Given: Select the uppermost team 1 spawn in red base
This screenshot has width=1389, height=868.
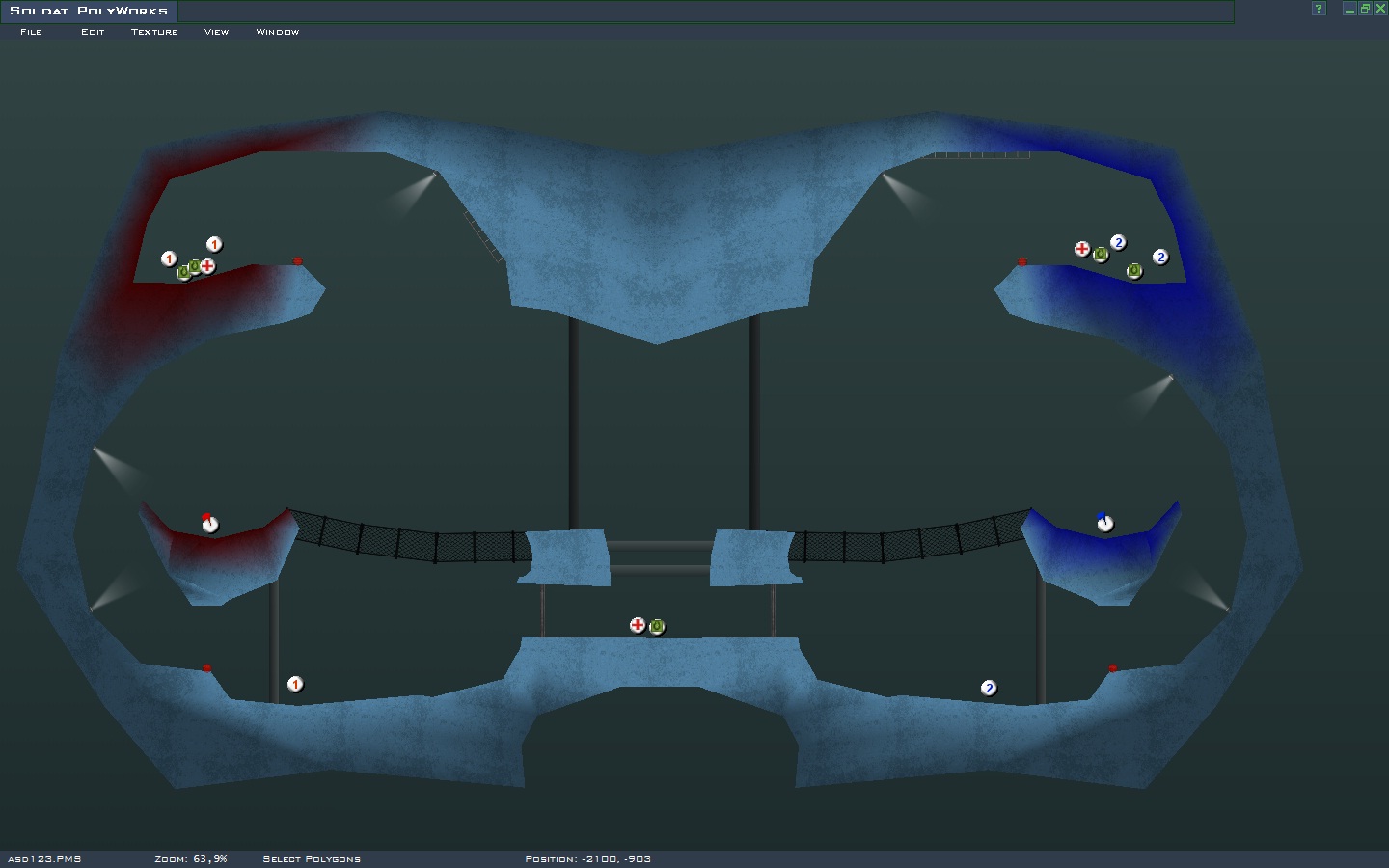Looking at the screenshot, I should [214, 244].
